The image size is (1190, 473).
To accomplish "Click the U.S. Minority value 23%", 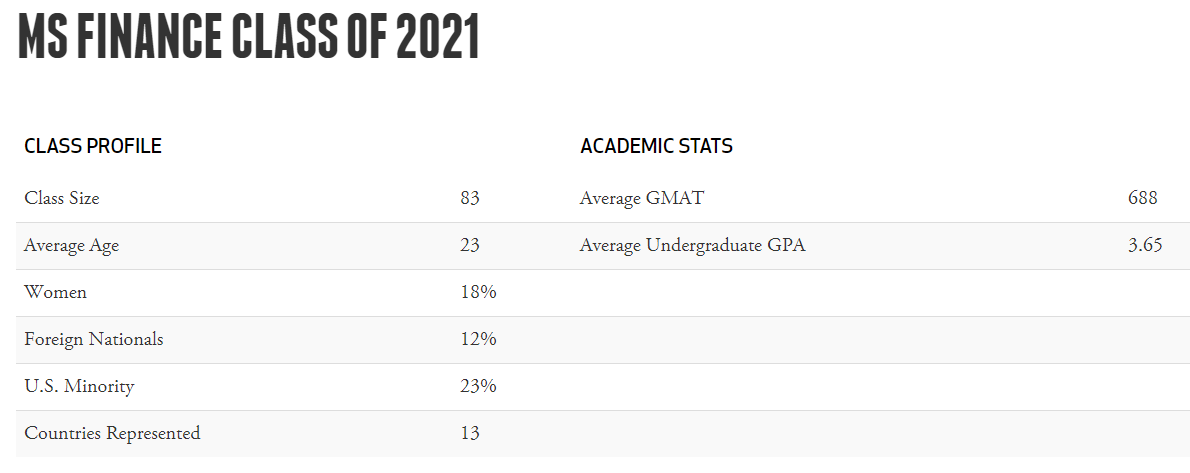I will point(478,386).
